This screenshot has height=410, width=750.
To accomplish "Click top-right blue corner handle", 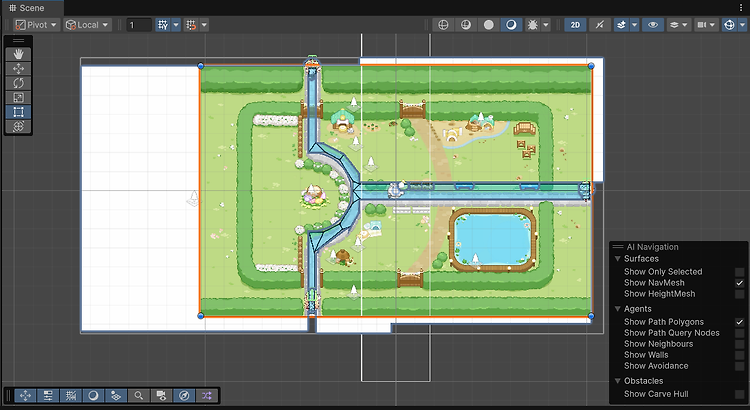I will pyautogui.click(x=591, y=66).
